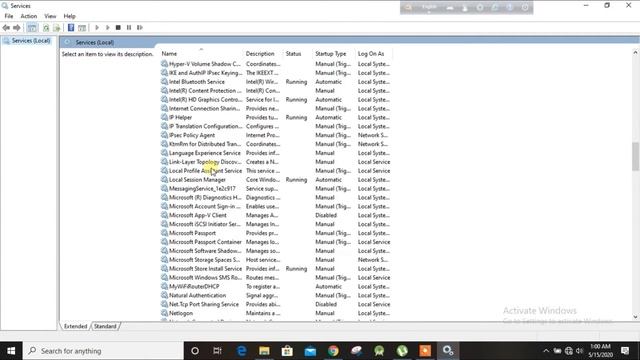Open Google Chrome from the taskbar
640x360 pixels.
(333, 351)
